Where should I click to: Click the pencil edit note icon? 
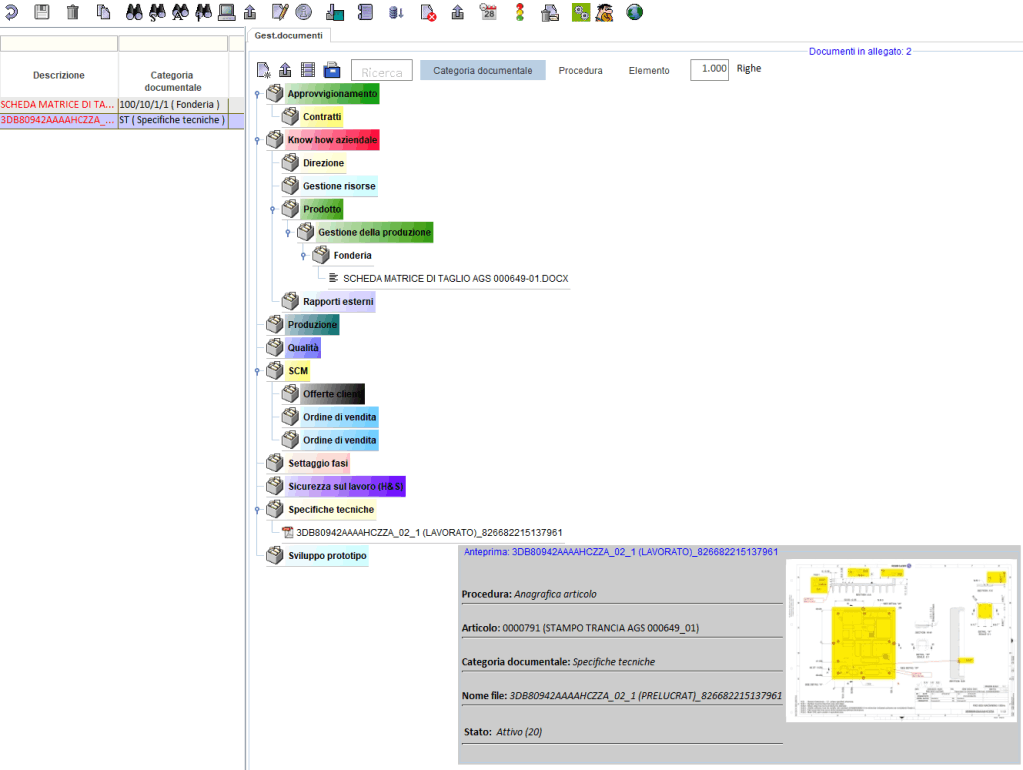[x=280, y=12]
